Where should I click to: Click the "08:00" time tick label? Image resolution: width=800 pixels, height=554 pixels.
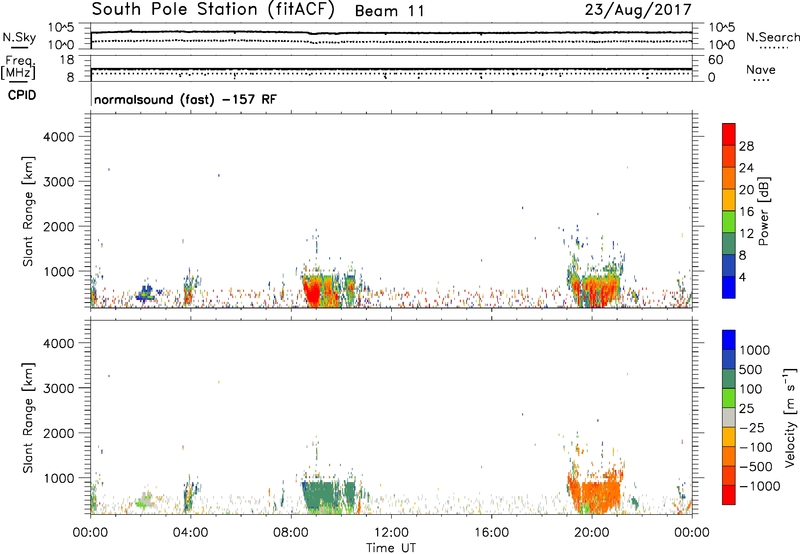pos(290,533)
